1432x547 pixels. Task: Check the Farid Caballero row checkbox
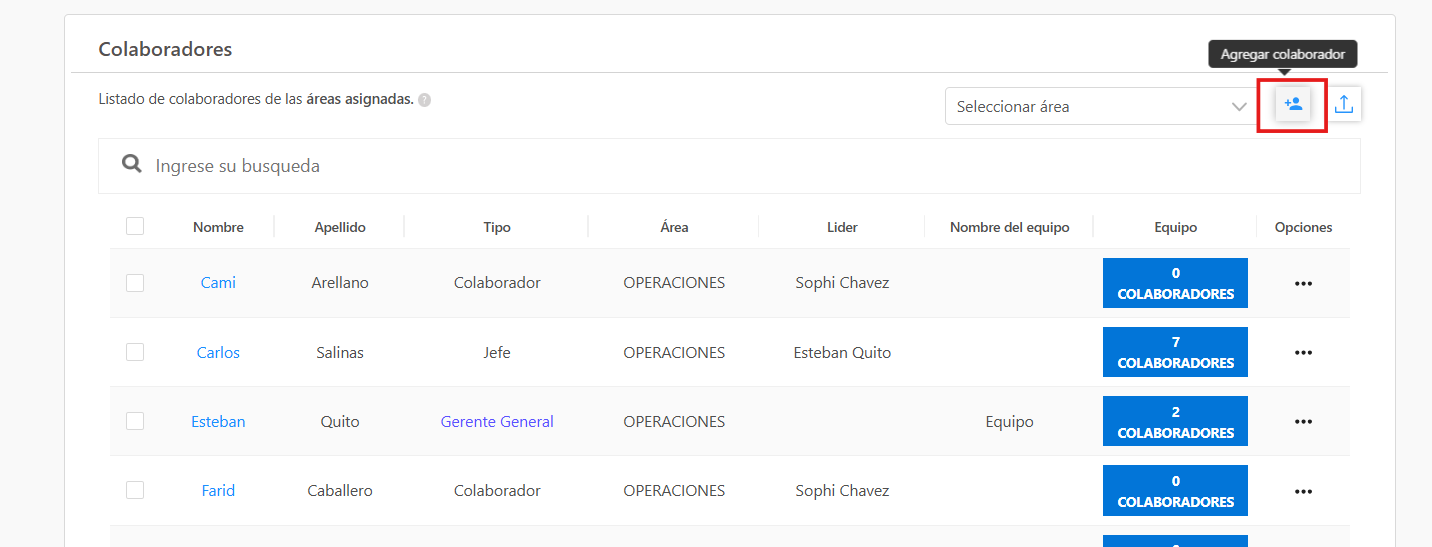pos(135,490)
